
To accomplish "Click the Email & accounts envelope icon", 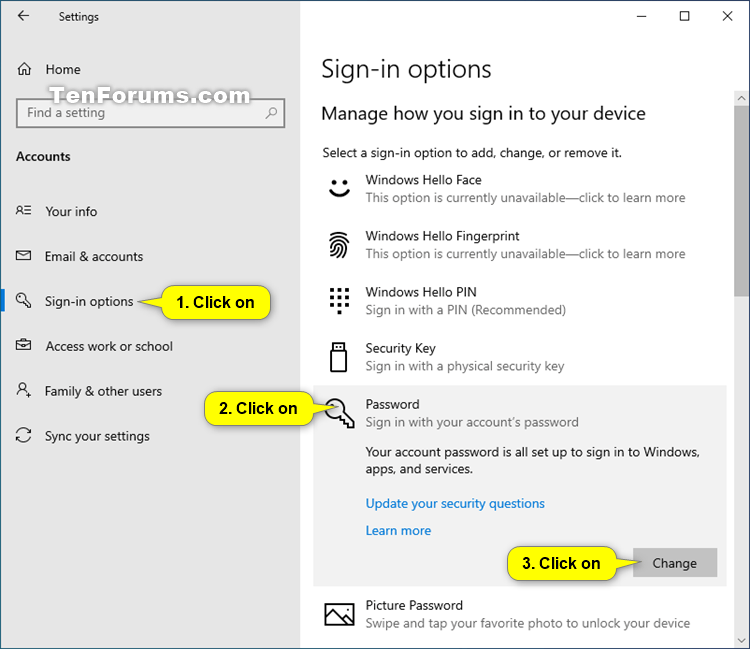I will click(23, 255).
